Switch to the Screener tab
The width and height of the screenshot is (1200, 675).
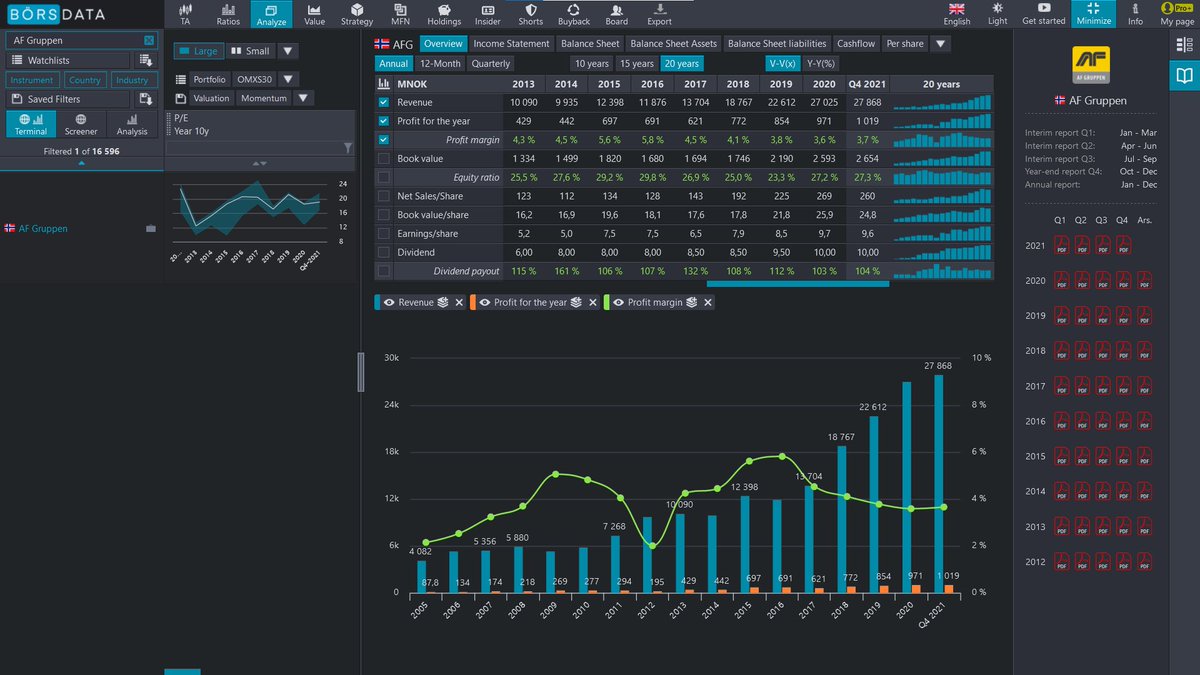click(x=81, y=124)
